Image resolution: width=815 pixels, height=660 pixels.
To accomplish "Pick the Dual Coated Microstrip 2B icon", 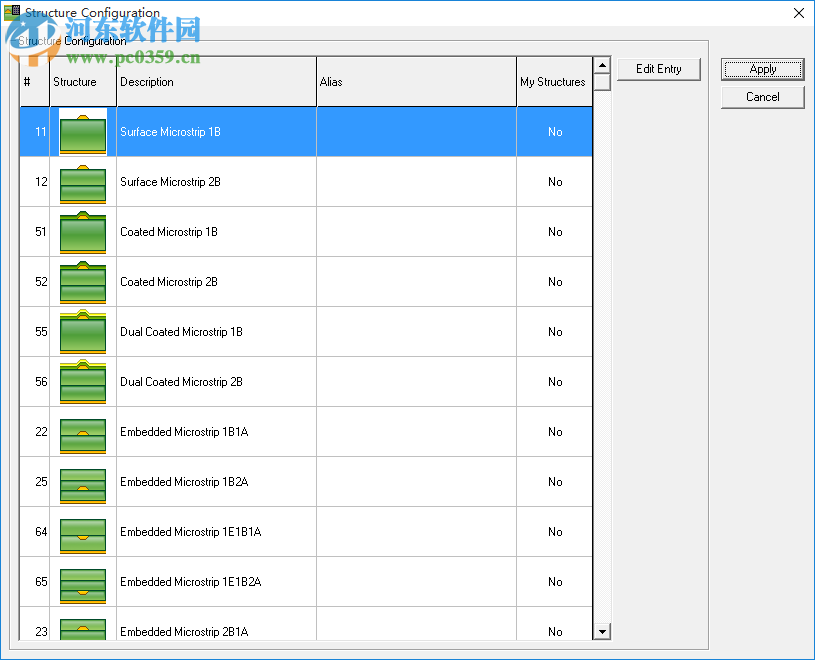I will [x=83, y=382].
